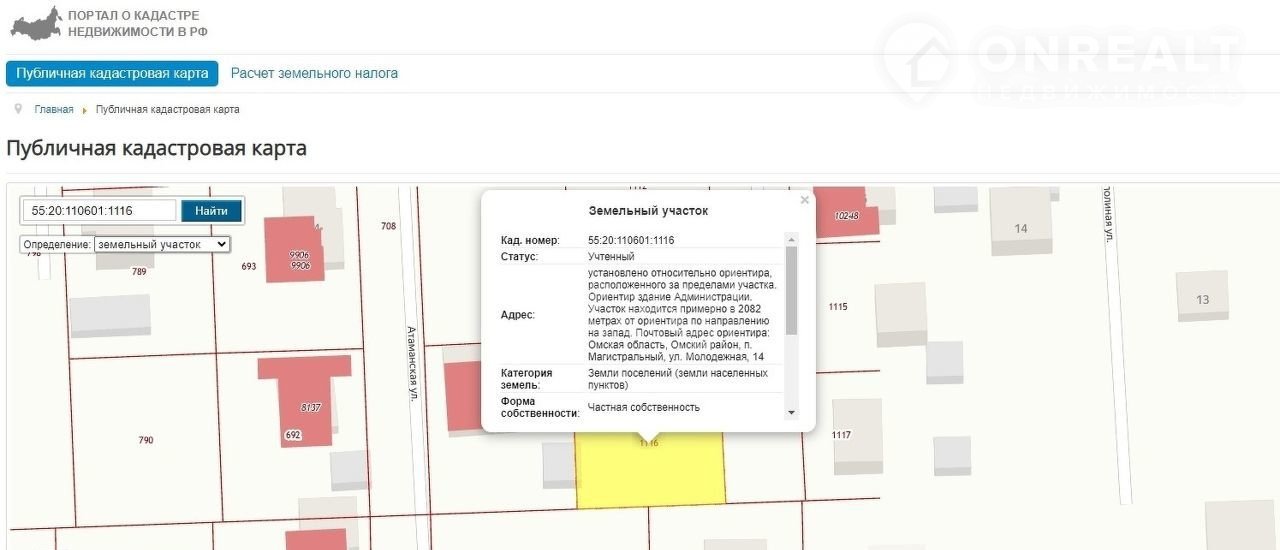The width and height of the screenshot is (1280, 550).
Task: Click the portal title Портал о кадастре недвижимости
Action: (133, 24)
